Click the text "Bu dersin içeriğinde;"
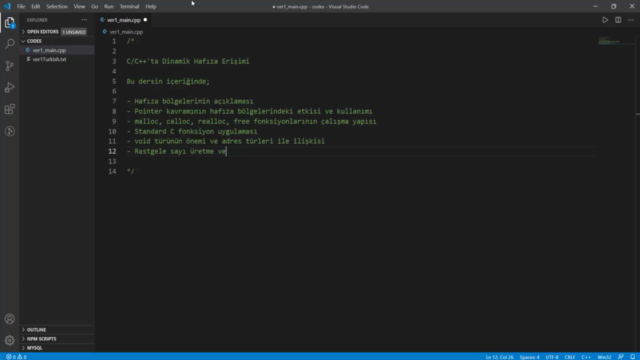Viewport: 640px width, 360px height. point(168,81)
